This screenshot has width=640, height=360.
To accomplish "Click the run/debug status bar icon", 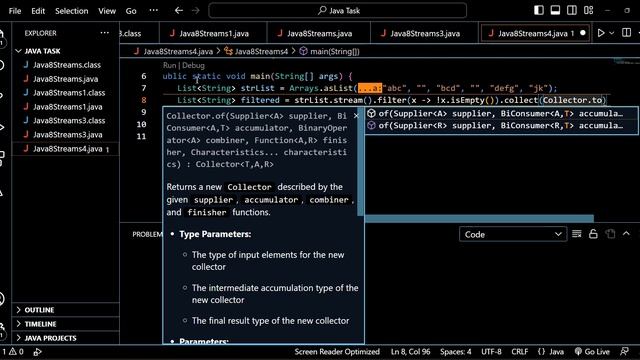I will tap(37, 351).
